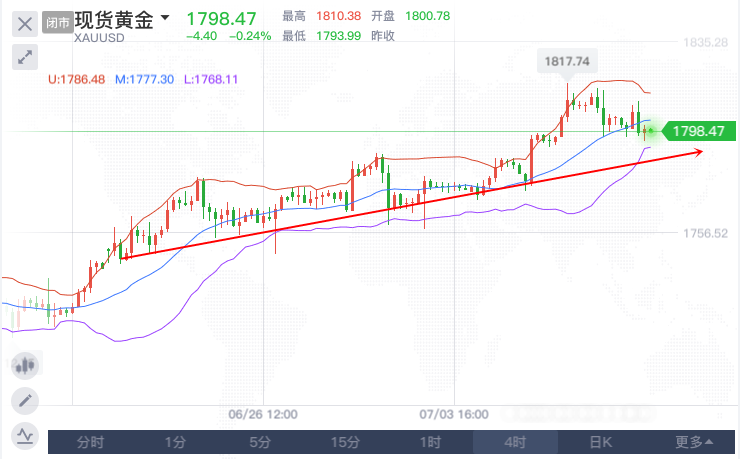Image resolution: width=740 pixels, height=459 pixels.
Task: Select the pencil drawing tool
Action: 25,401
